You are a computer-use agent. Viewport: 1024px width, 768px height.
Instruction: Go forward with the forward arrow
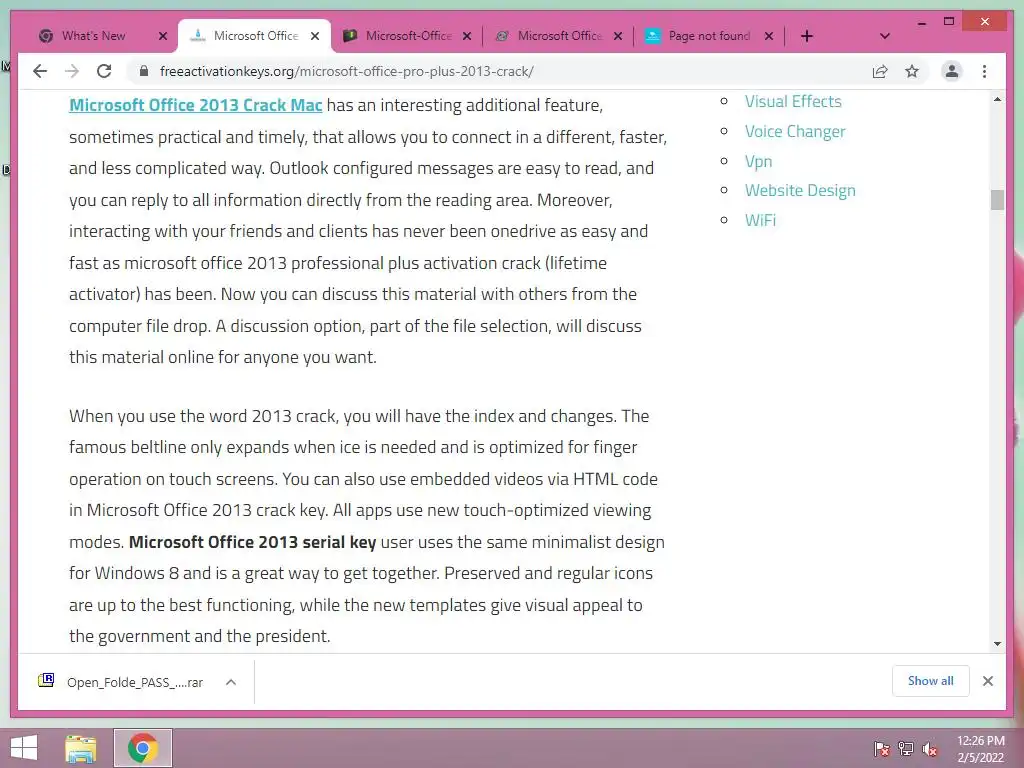coord(72,71)
